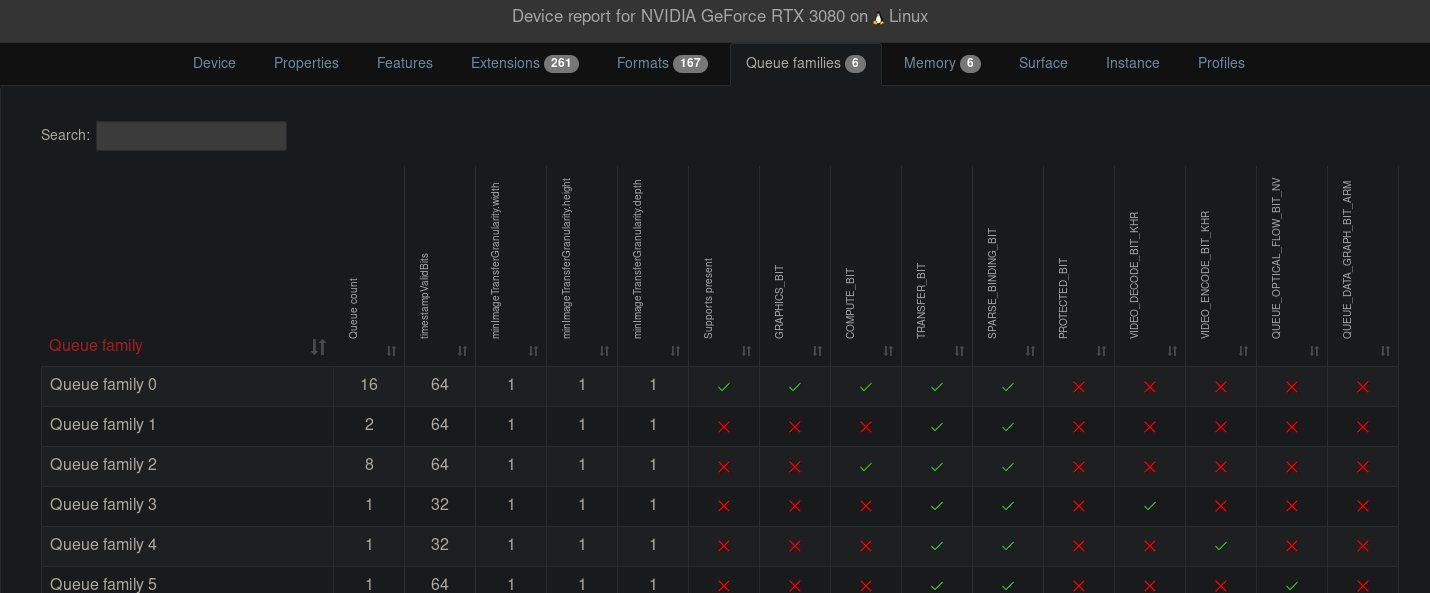Sort by TRANSFER_BIT column arrows

pos(959,351)
